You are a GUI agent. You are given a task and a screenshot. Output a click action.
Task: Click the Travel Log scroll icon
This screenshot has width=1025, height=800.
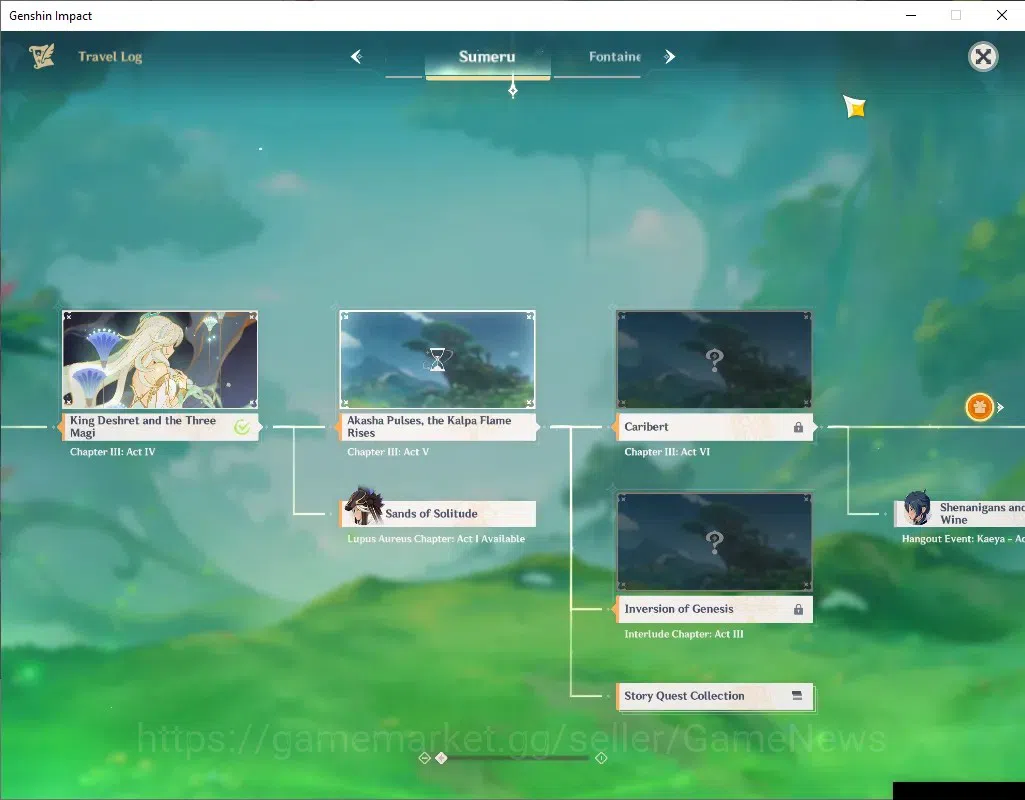(42, 56)
